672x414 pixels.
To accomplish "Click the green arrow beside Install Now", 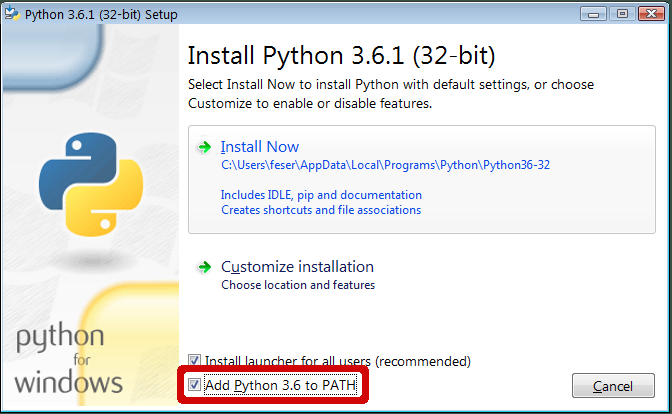I will pyautogui.click(x=204, y=147).
